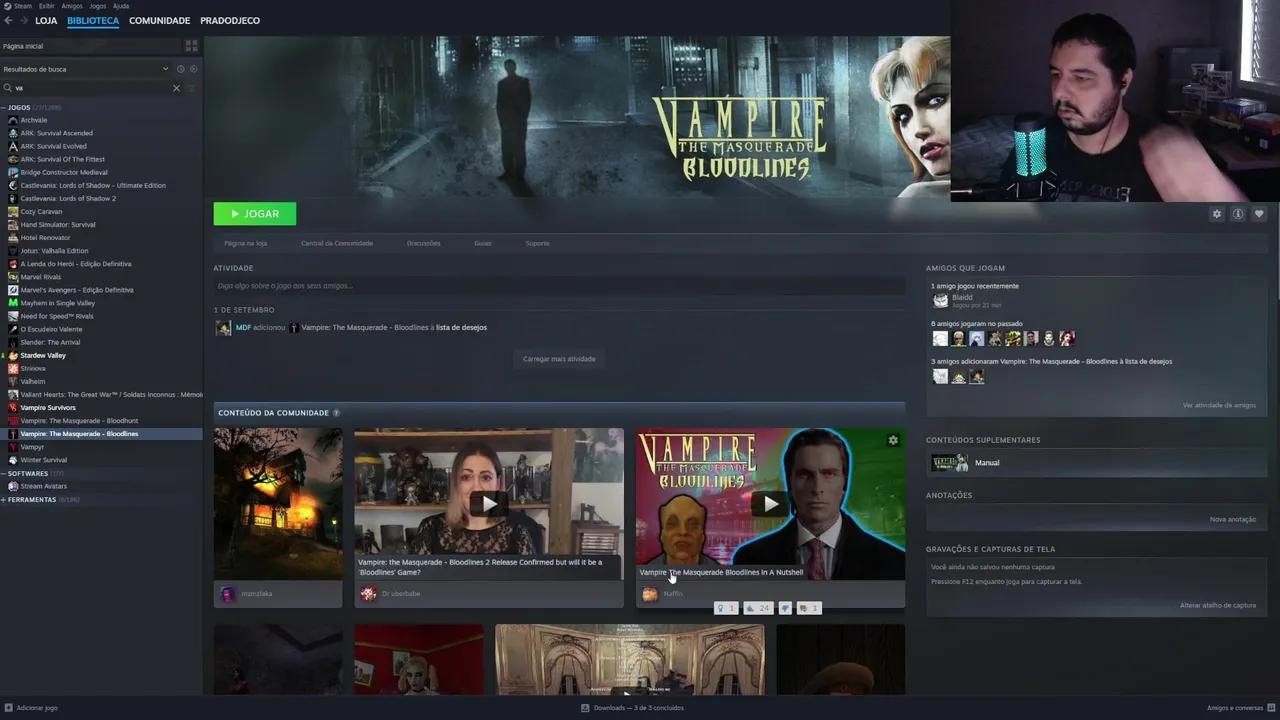Click the advanced filters icon beside search

192,88
